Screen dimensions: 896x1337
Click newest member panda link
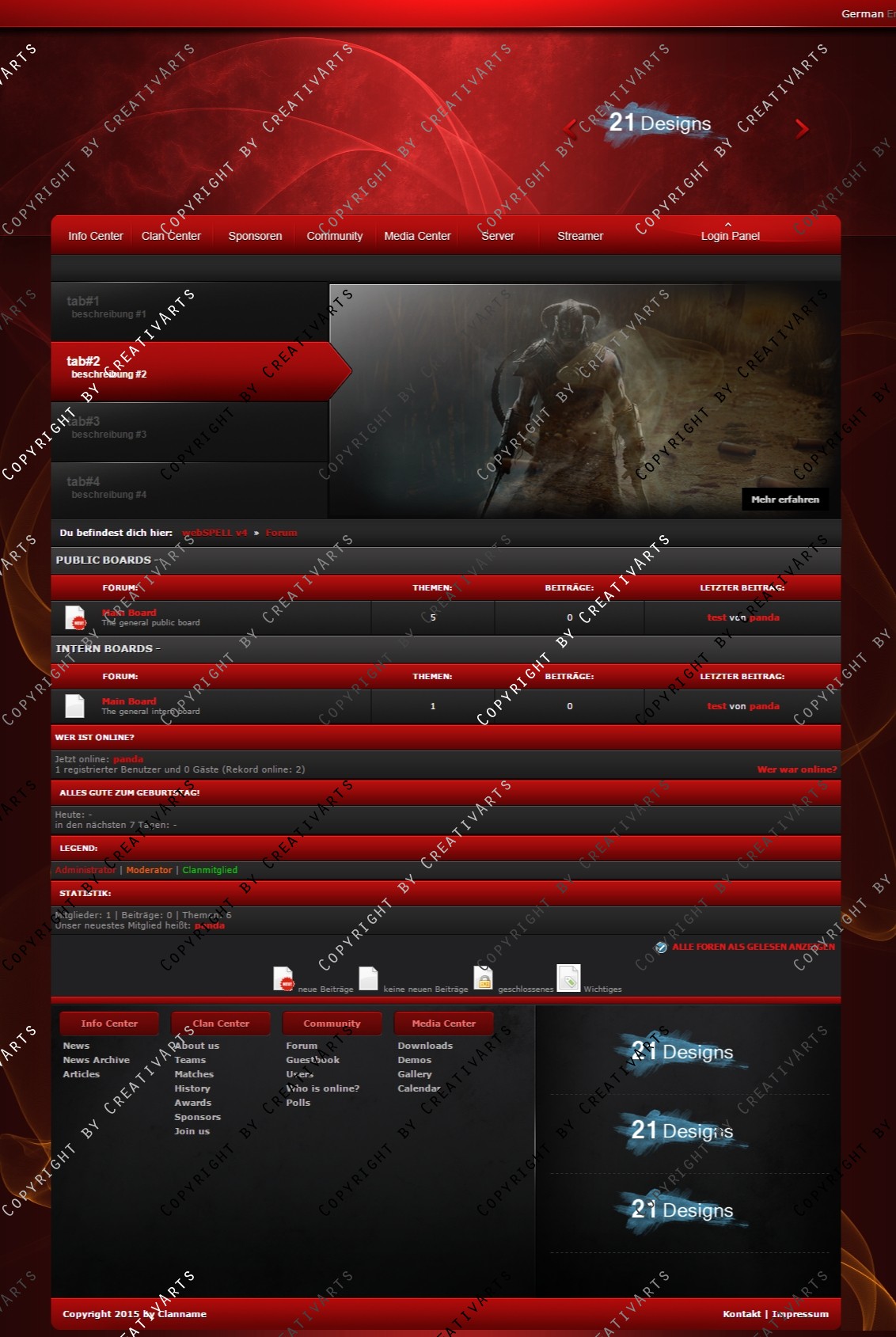coord(210,925)
